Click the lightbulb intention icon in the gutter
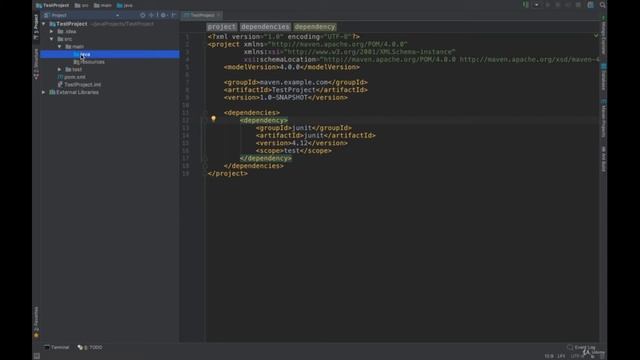This screenshot has width=640, height=360. coord(213,119)
